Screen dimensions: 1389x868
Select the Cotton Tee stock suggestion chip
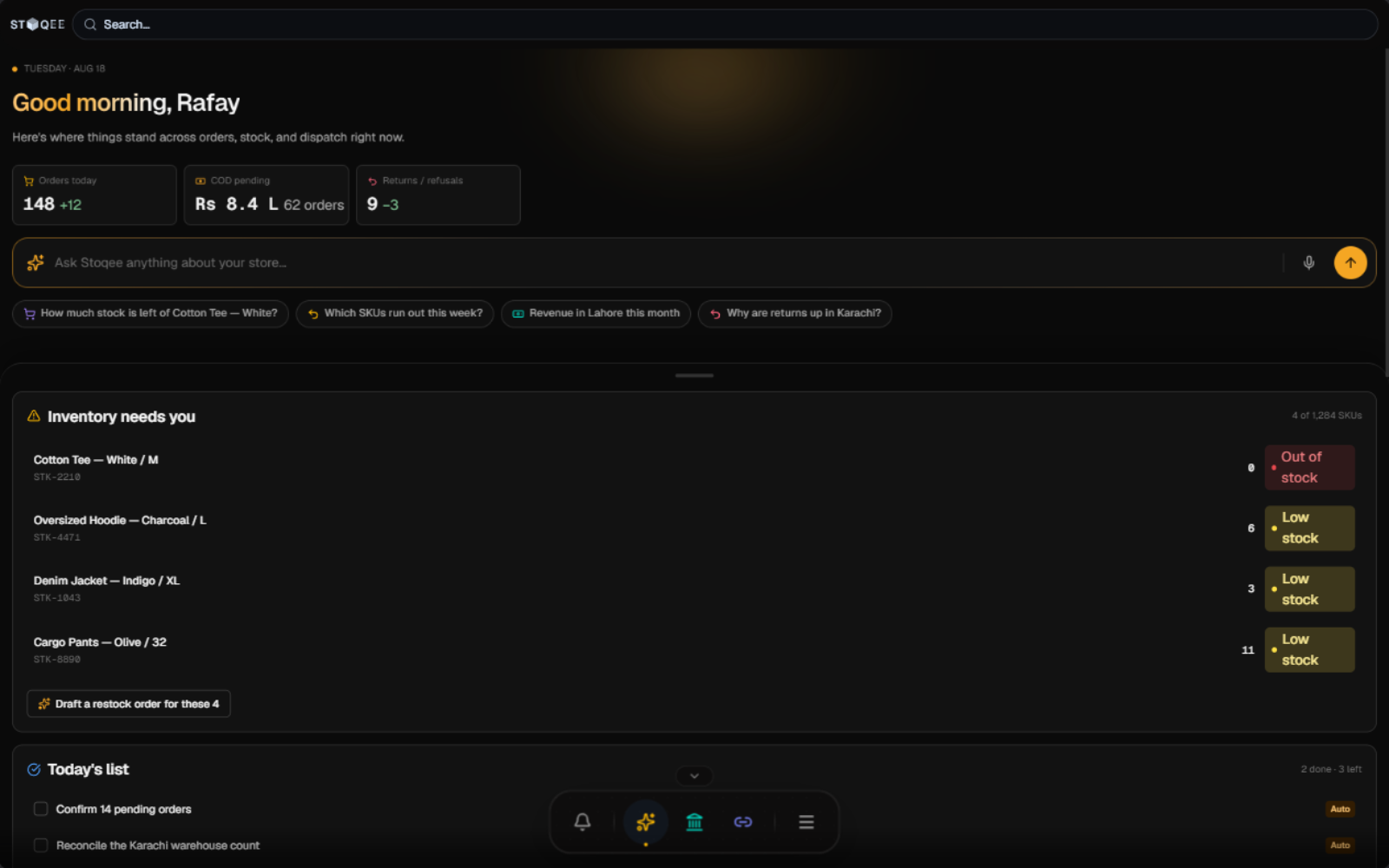coord(150,313)
